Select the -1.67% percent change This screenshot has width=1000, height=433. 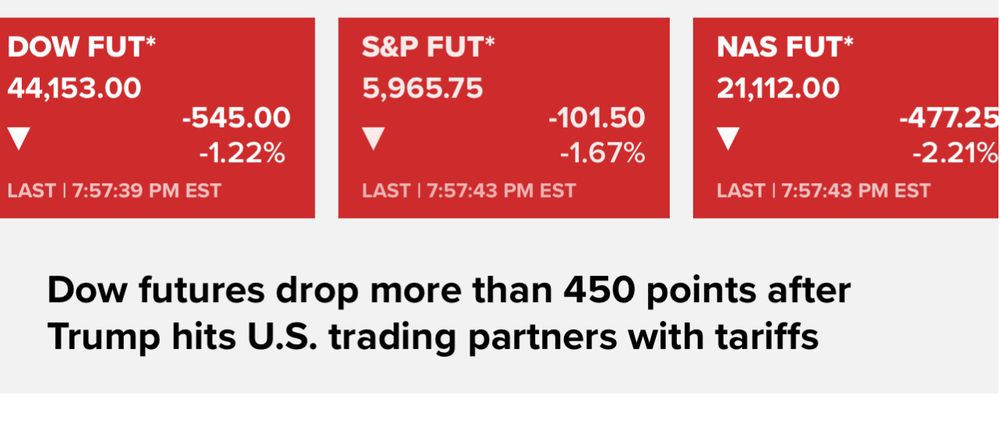(602, 154)
